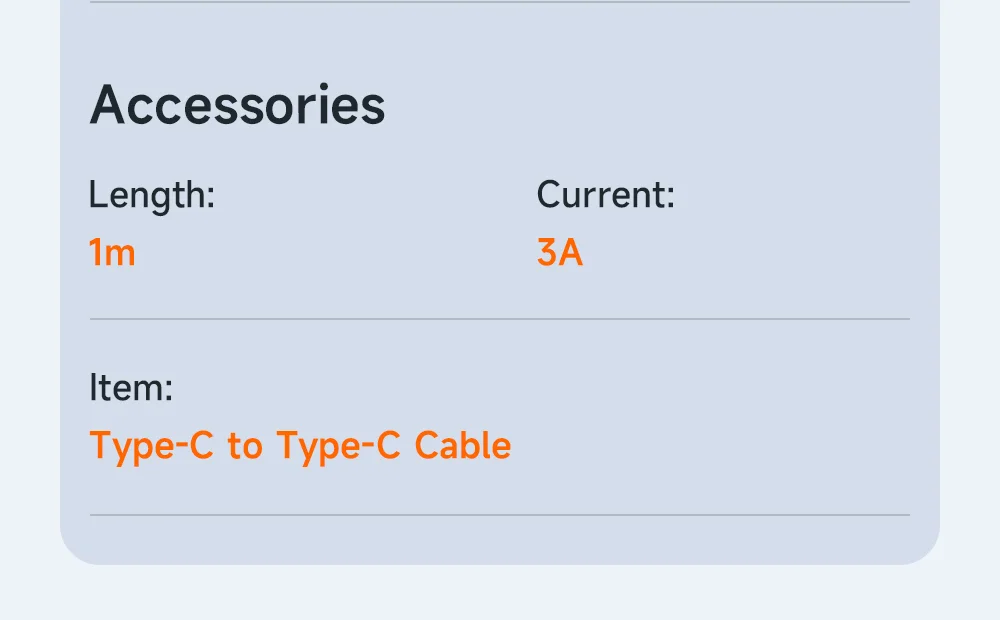This screenshot has height=620, width=1000.
Task: Click the second Type-C word in item value
Action: pos(339,446)
